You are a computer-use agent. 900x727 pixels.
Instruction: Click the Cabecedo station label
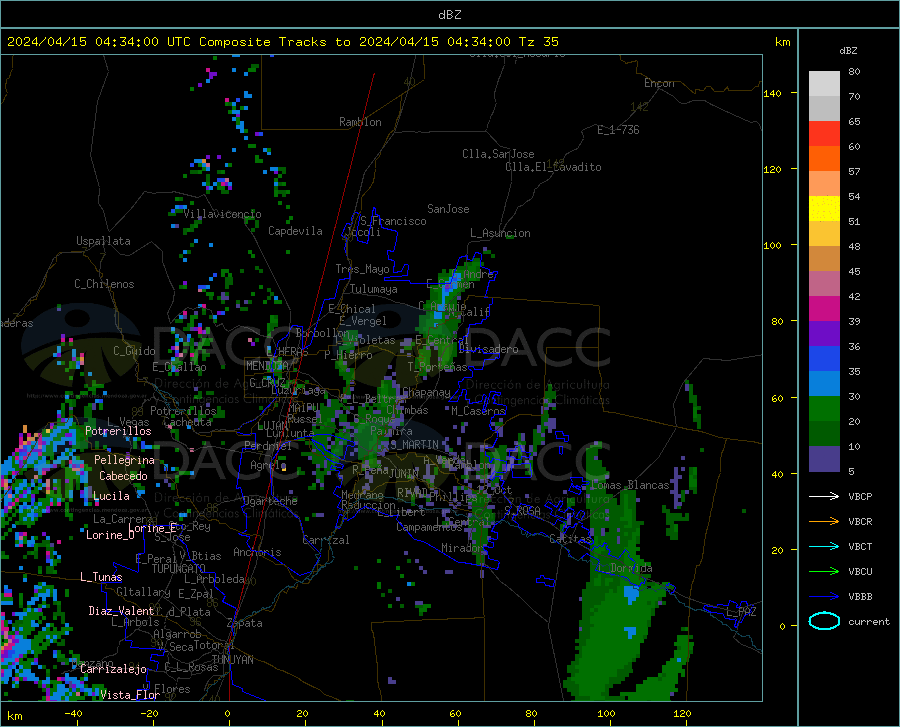(x=123, y=476)
